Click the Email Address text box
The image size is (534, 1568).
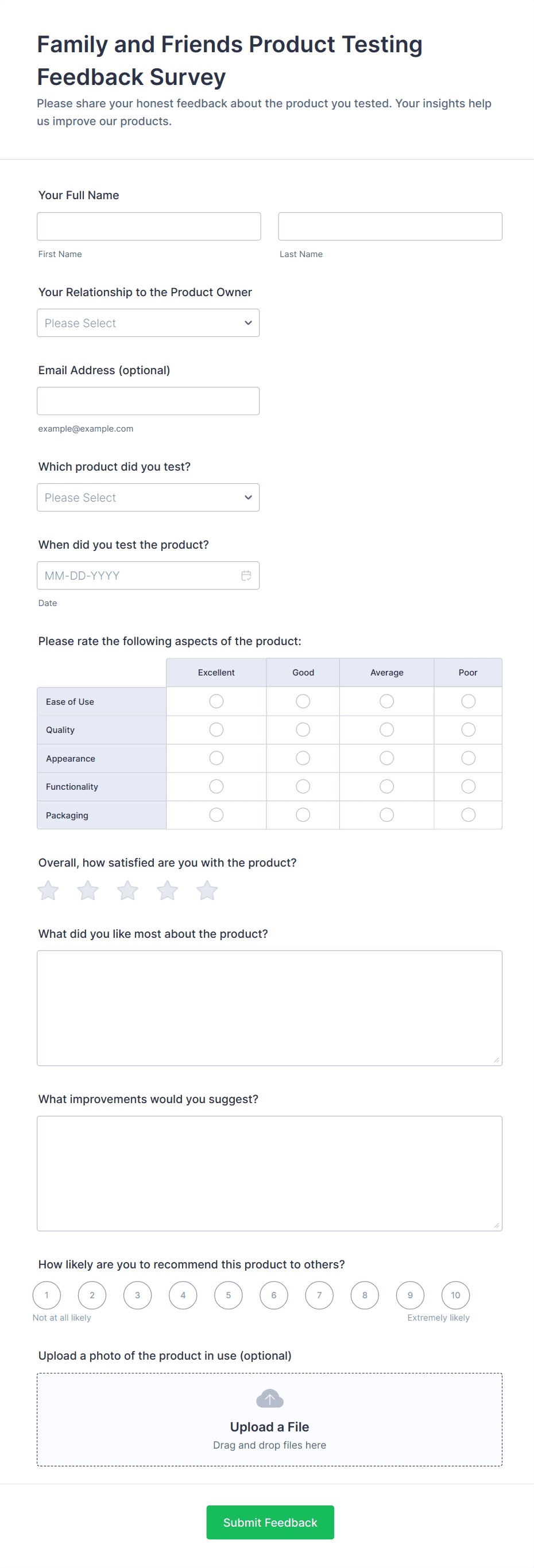point(148,401)
